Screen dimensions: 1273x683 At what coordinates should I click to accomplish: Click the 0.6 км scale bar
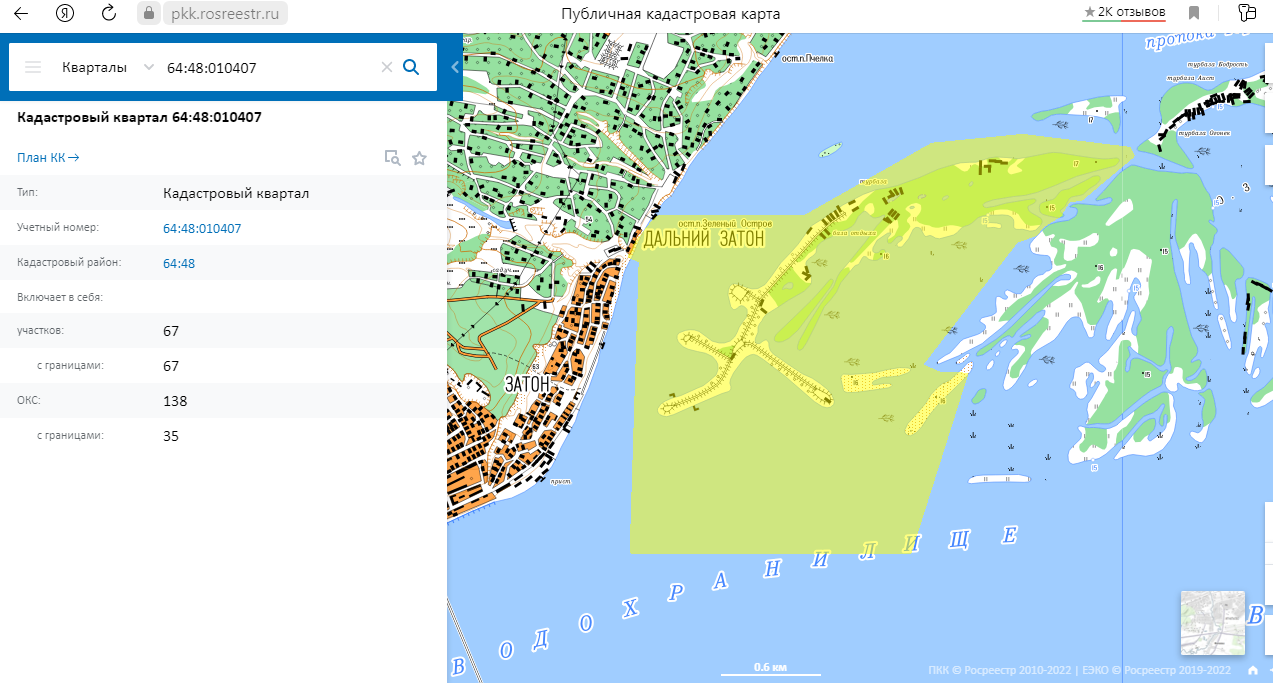(770, 668)
